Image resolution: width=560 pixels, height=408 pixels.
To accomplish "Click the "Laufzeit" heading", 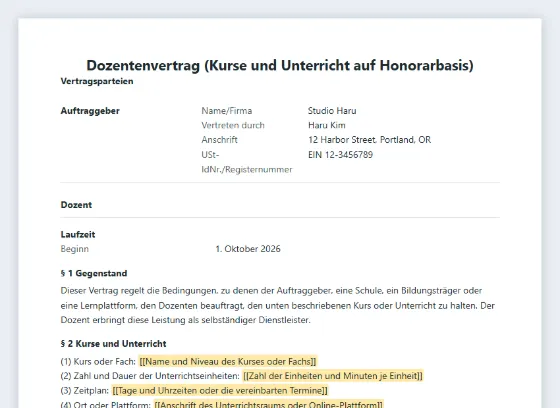I will [x=78, y=235].
